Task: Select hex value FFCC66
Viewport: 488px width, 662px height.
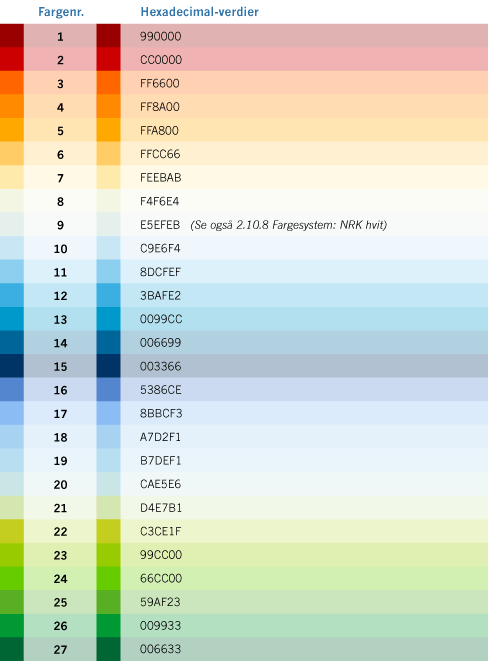Action: 160,155
